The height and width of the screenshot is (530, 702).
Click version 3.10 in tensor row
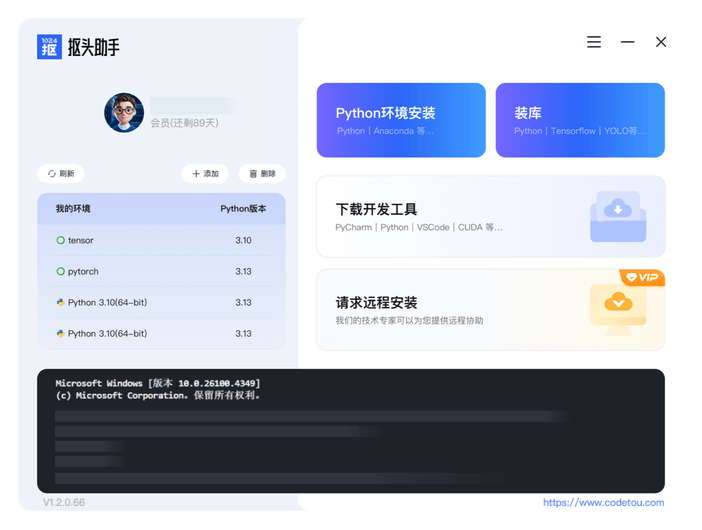pos(244,240)
